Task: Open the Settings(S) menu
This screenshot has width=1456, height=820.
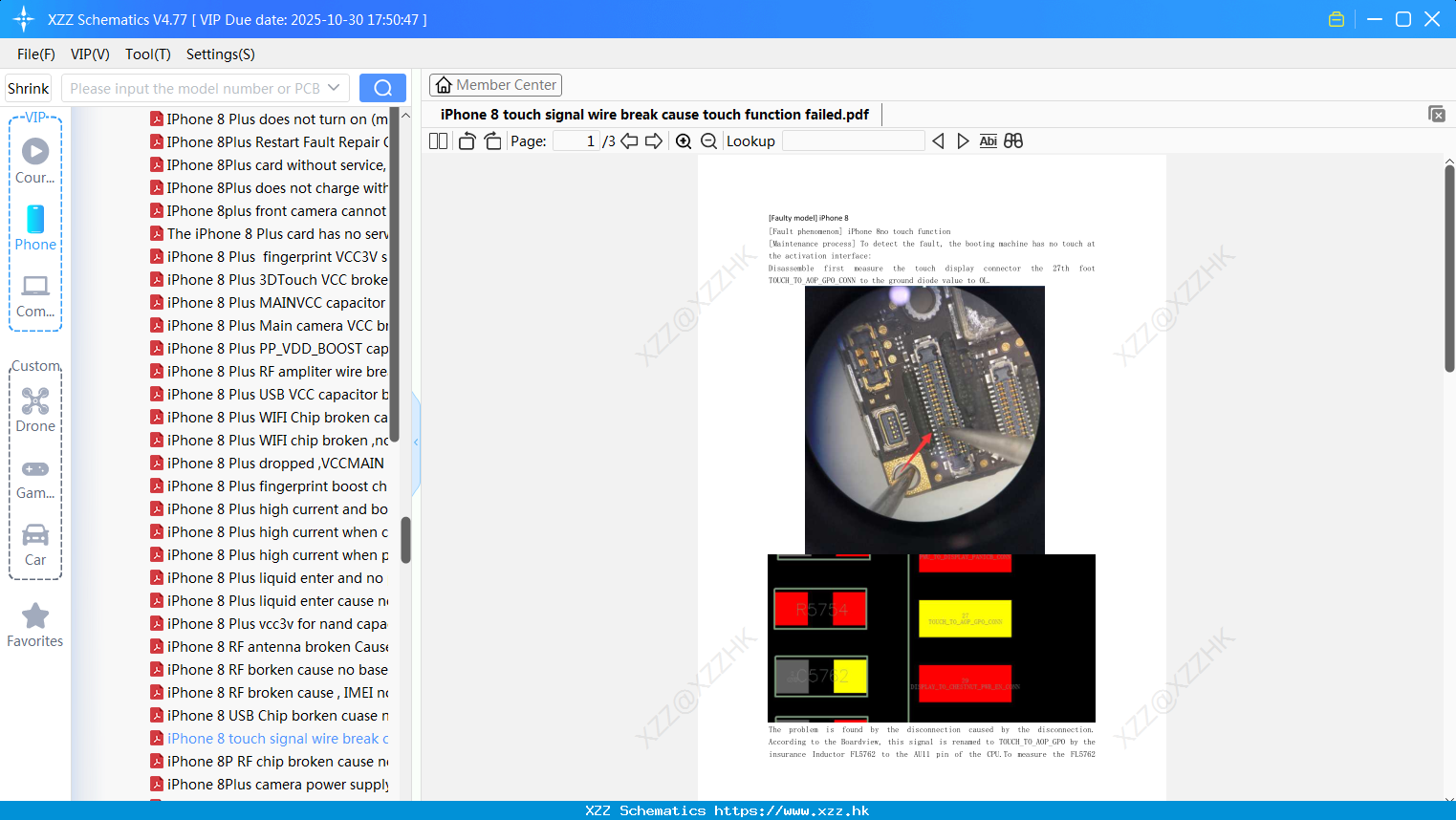Action: (221, 54)
